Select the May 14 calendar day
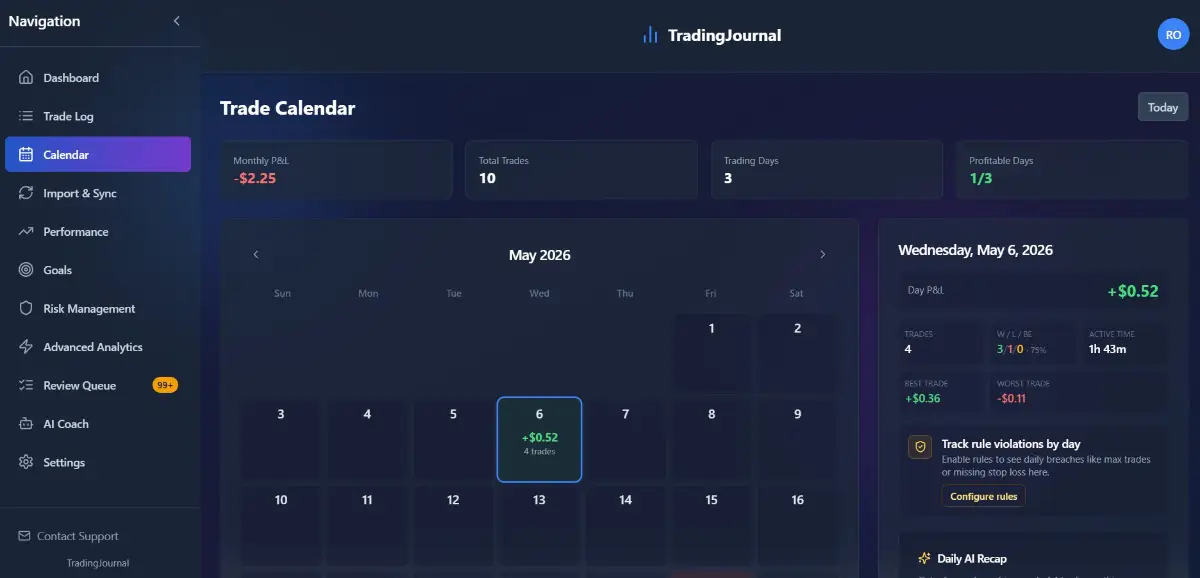The image size is (1200, 578). point(625,526)
